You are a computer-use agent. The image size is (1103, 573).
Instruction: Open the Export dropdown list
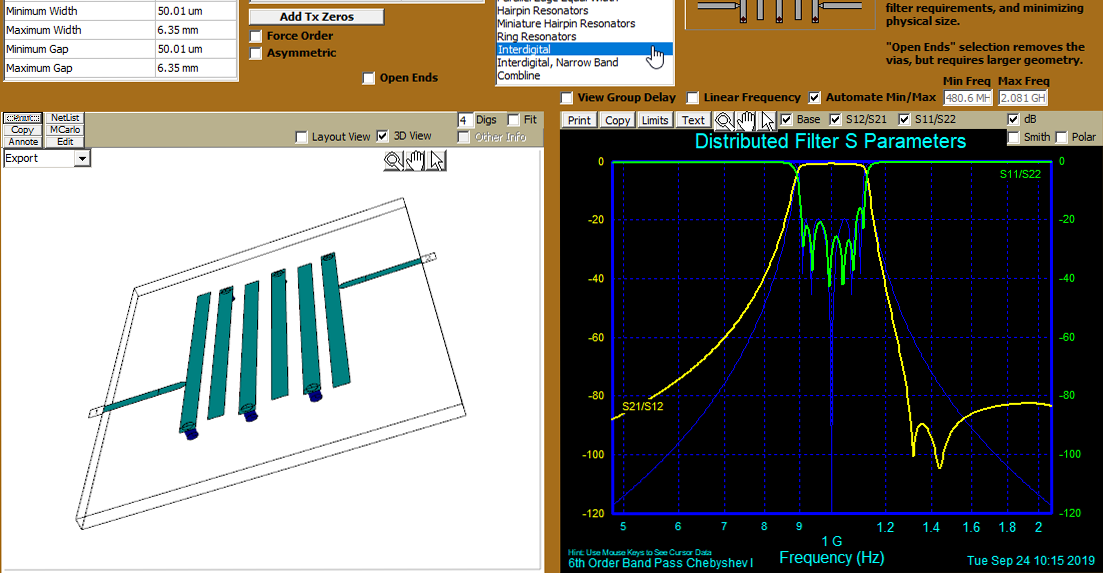(82, 158)
